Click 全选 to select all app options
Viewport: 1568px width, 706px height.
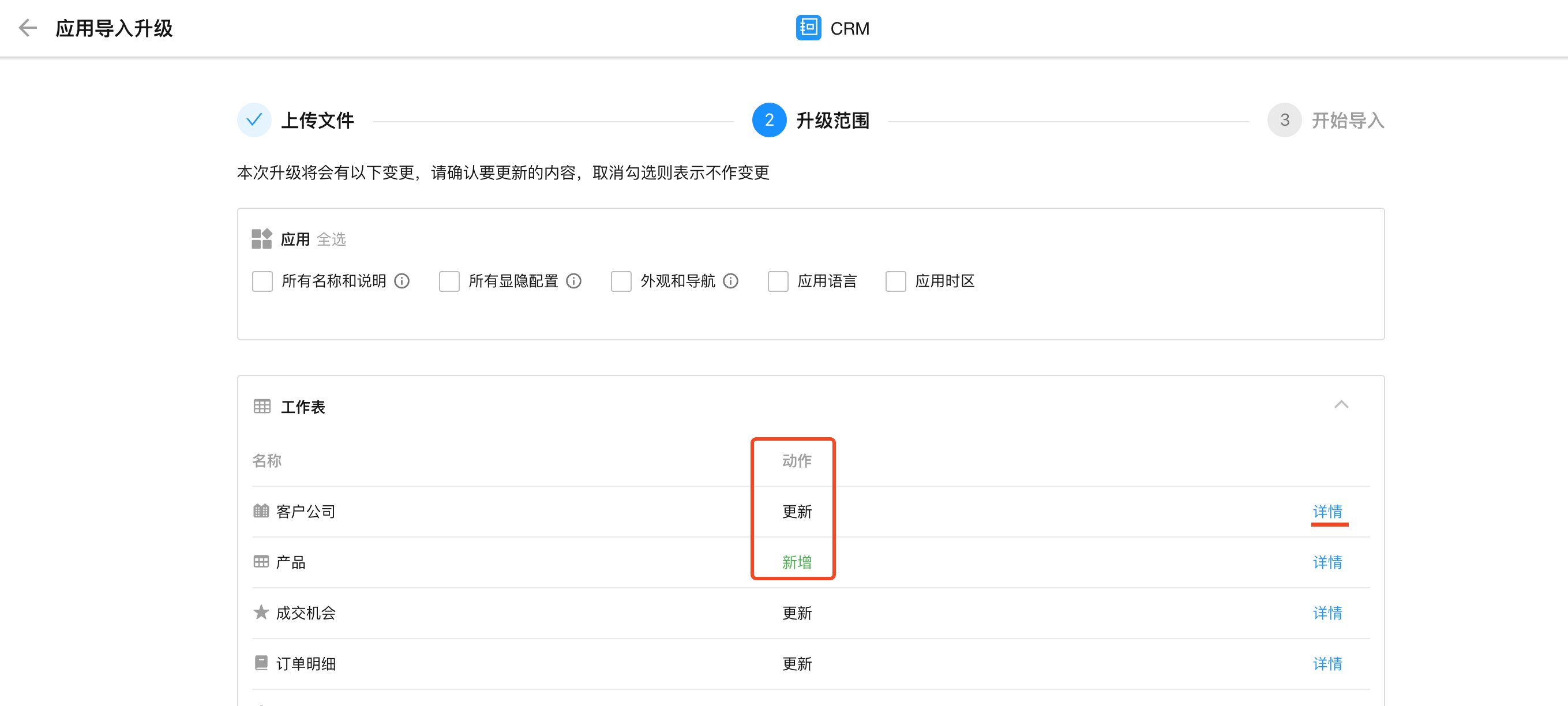(331, 239)
